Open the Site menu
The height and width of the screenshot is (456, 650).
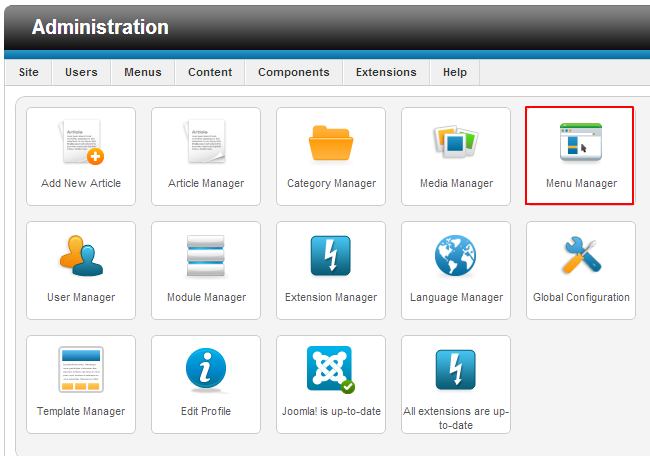[x=29, y=72]
